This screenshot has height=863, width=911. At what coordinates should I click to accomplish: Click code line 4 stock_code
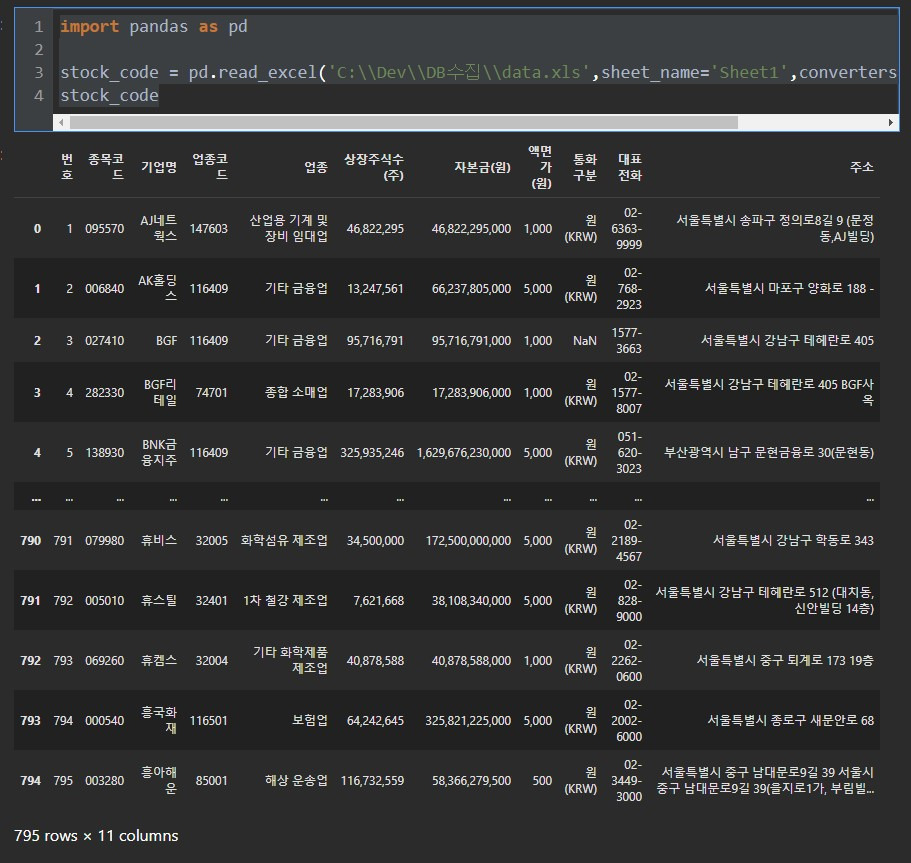click(109, 95)
